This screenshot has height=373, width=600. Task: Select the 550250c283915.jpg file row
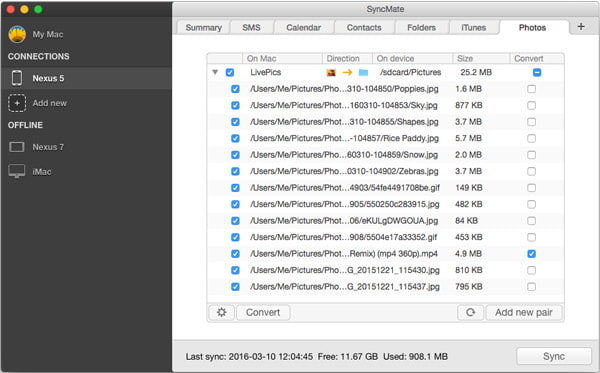[x=385, y=204]
